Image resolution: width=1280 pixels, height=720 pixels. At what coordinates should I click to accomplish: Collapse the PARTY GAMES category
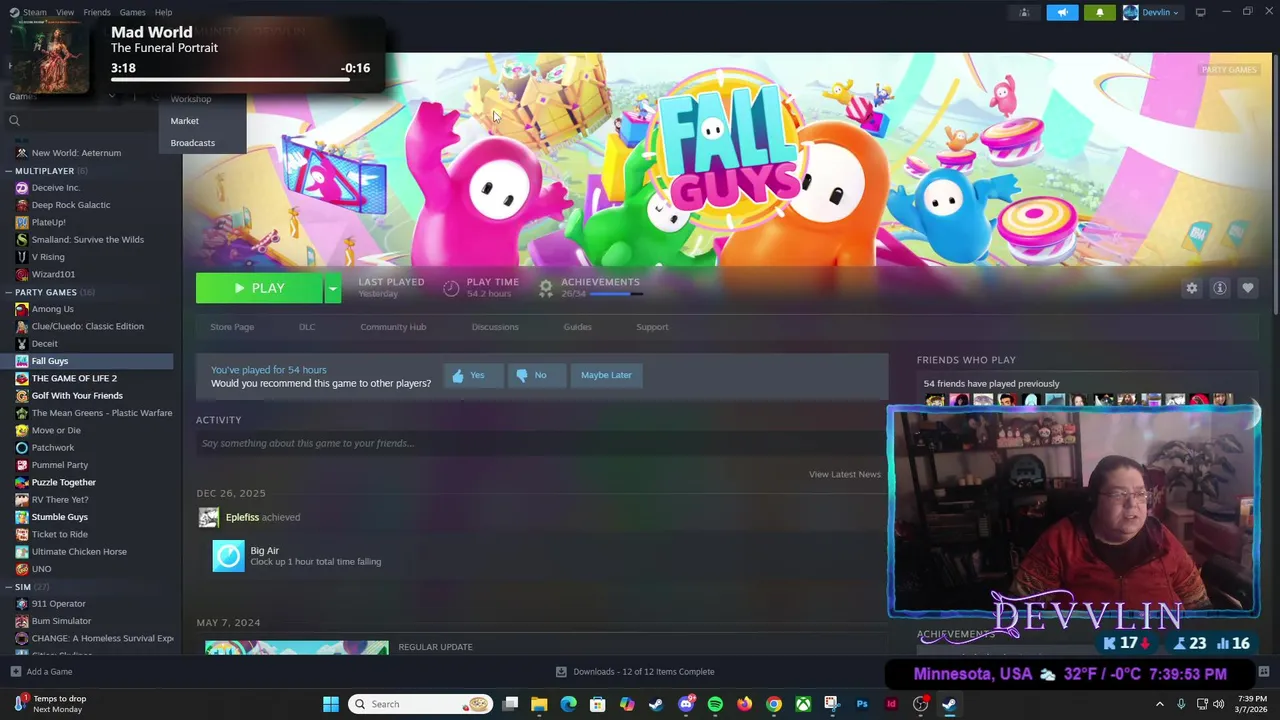click(x=8, y=292)
